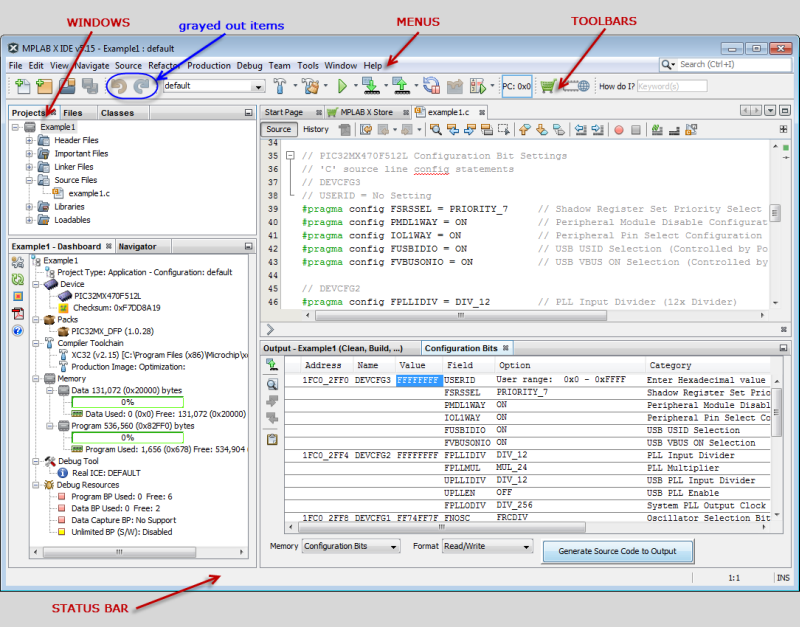Collapse the code fold at line 35

click(289, 156)
